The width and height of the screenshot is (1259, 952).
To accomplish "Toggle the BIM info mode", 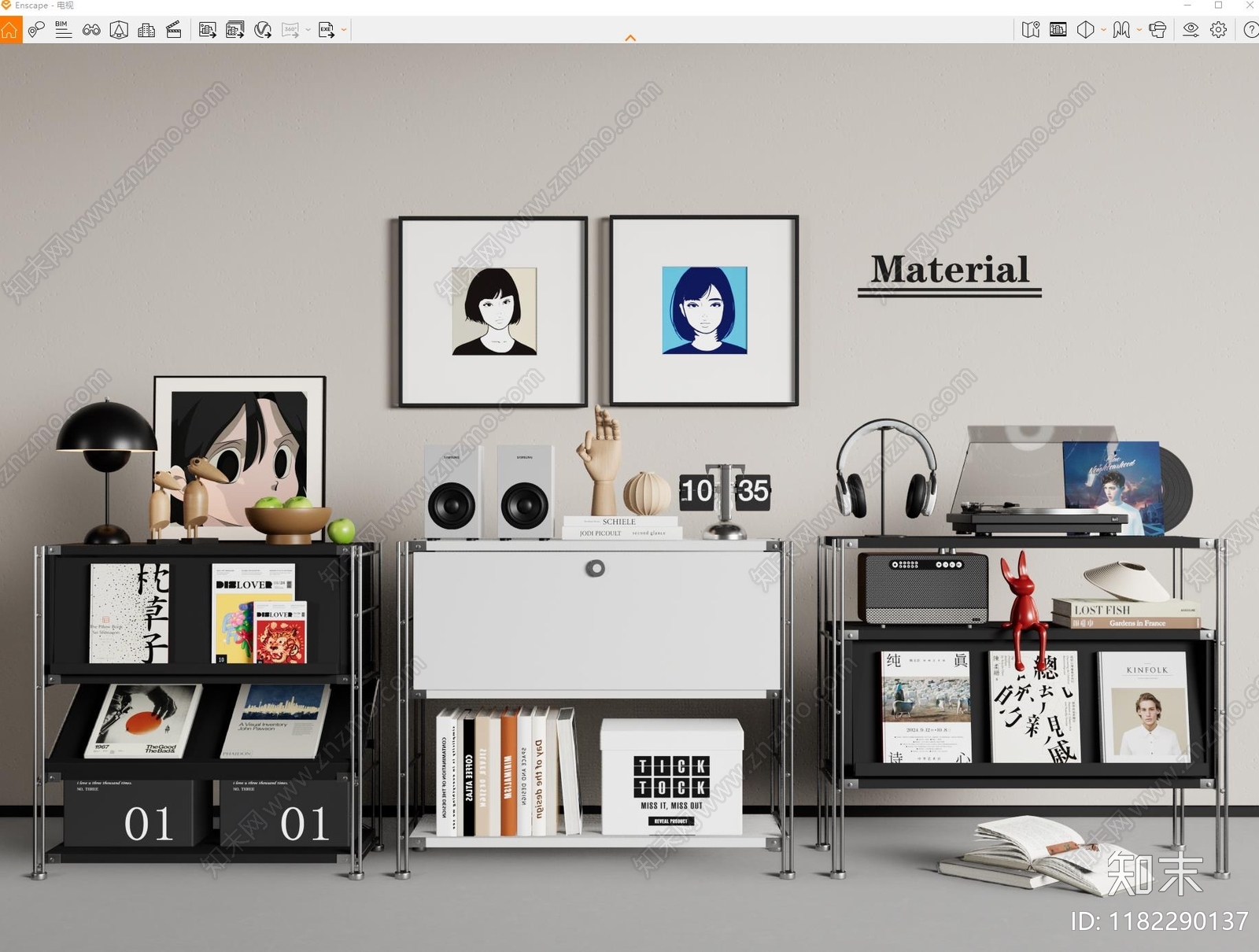I will [x=64, y=30].
